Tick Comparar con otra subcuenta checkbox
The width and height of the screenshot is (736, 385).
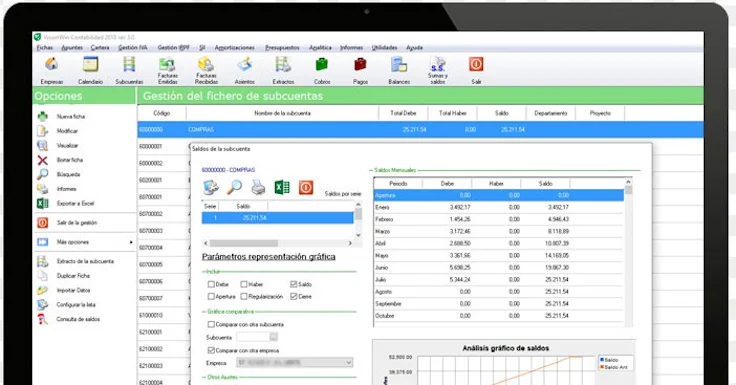pyautogui.click(x=211, y=324)
